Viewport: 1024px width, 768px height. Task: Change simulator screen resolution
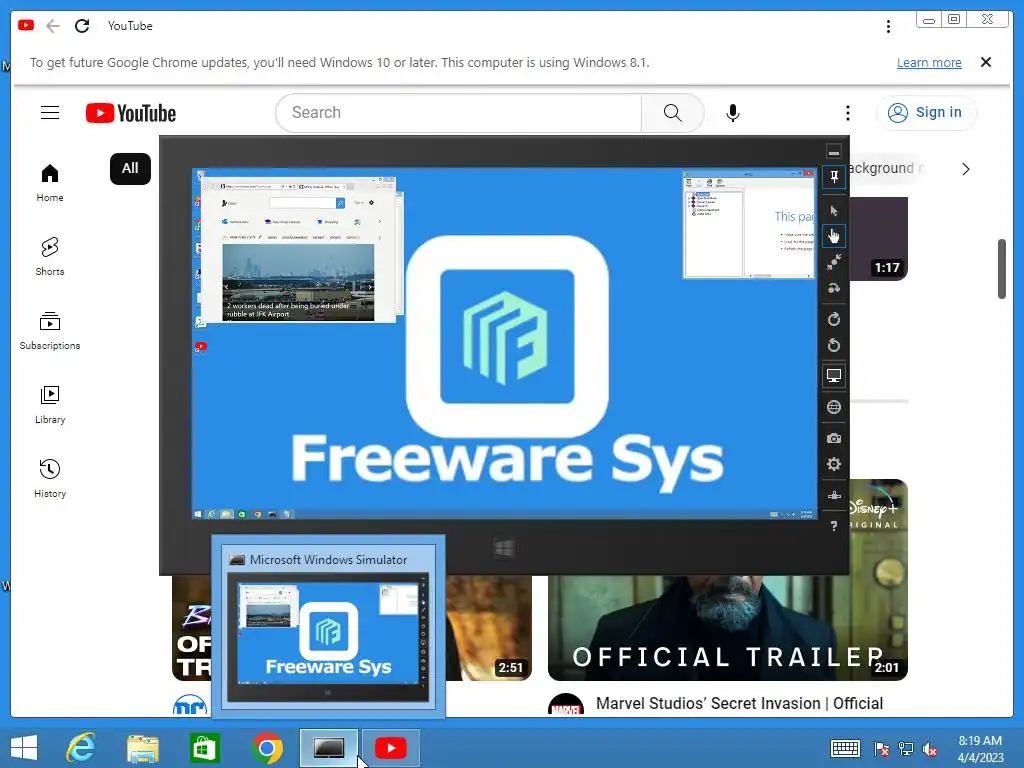point(834,376)
